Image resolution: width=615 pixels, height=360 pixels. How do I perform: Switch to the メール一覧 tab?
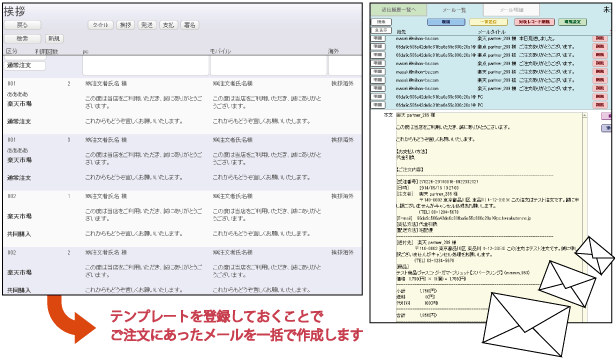455,10
